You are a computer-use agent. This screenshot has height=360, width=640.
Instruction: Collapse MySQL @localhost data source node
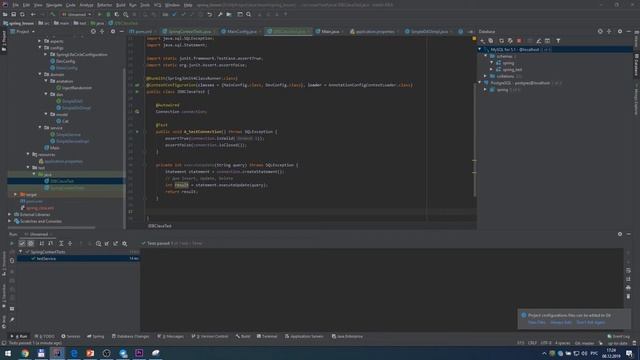(x=480, y=49)
